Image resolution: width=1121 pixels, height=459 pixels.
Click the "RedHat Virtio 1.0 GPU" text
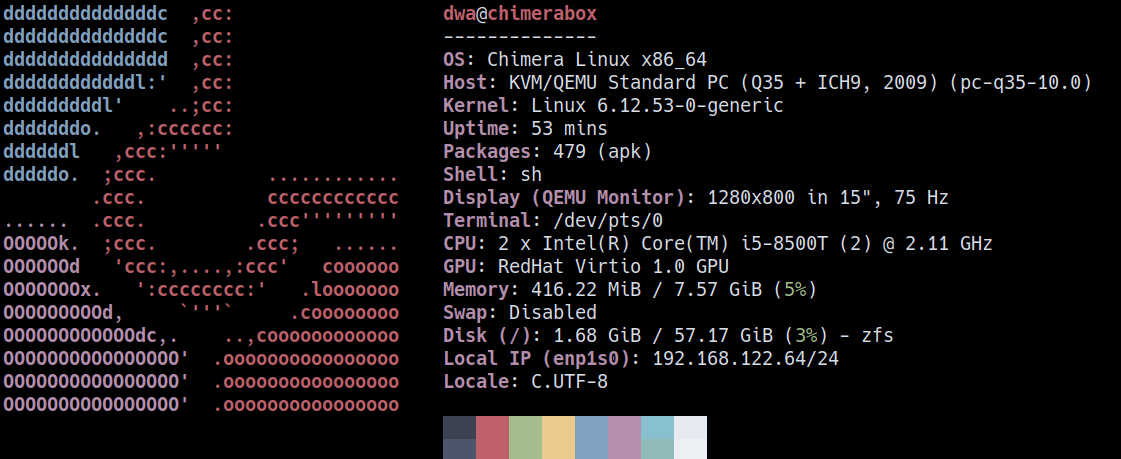[613, 267]
